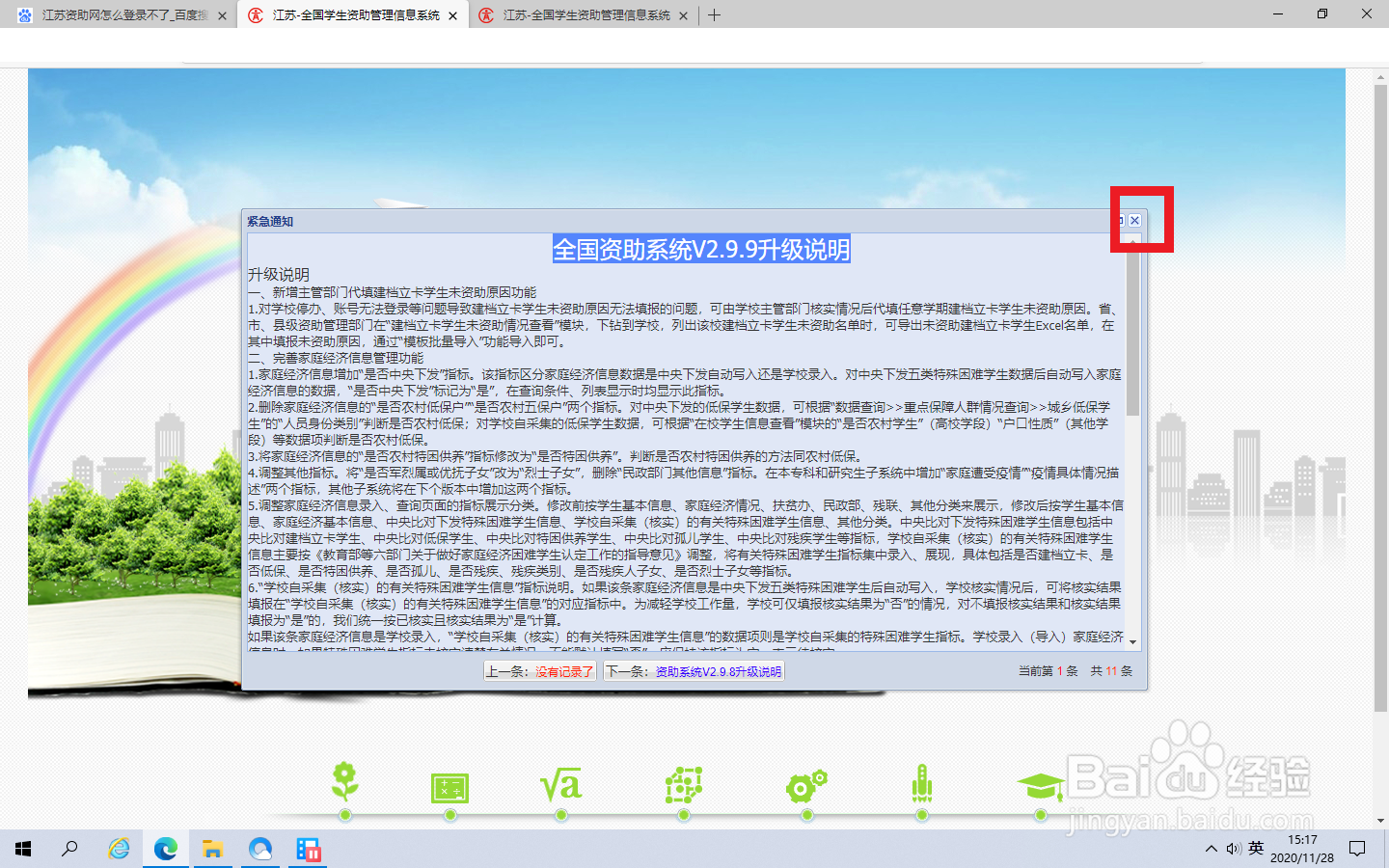Viewport: 1389px width, 868px height.
Task: Open a new browser tab with plus button
Action: click(714, 15)
